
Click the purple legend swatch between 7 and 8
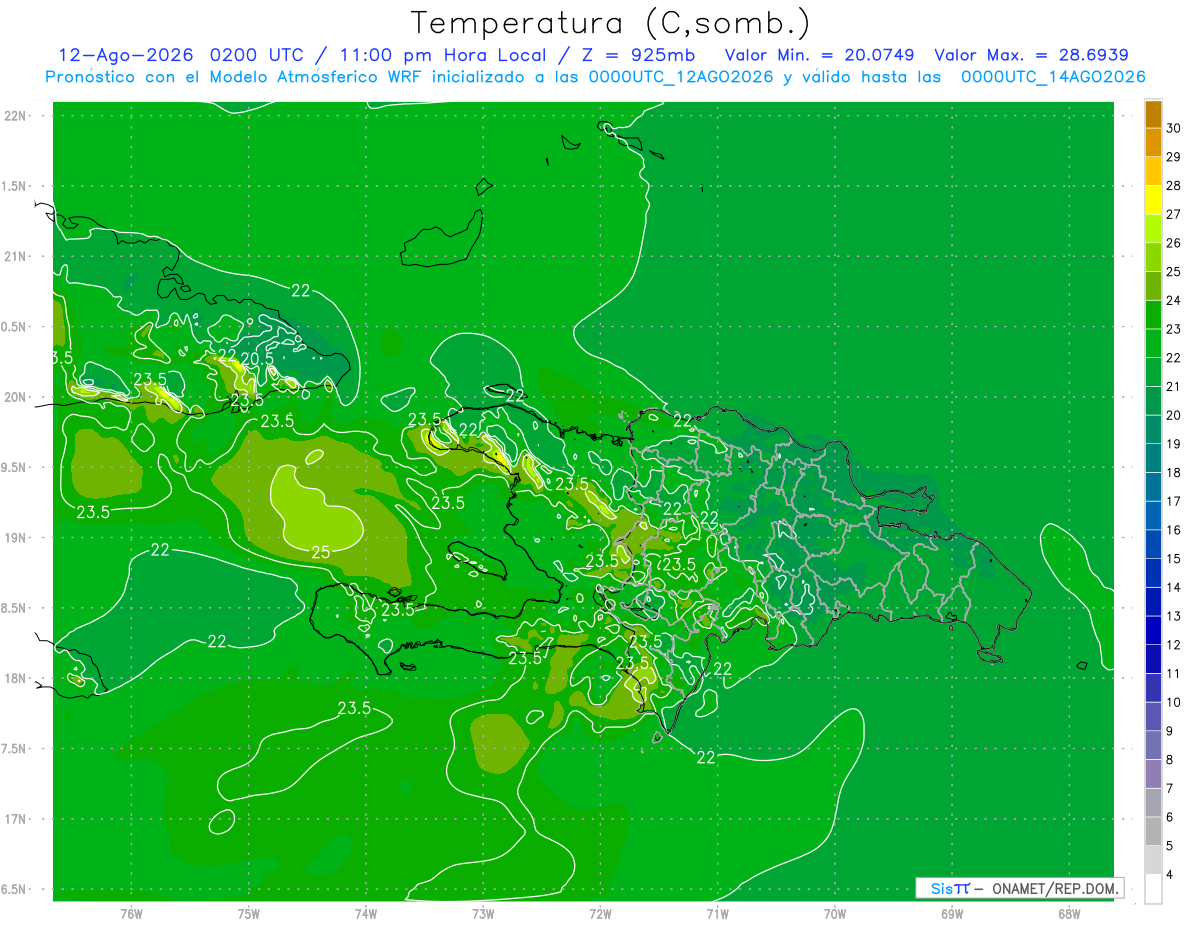click(1153, 774)
